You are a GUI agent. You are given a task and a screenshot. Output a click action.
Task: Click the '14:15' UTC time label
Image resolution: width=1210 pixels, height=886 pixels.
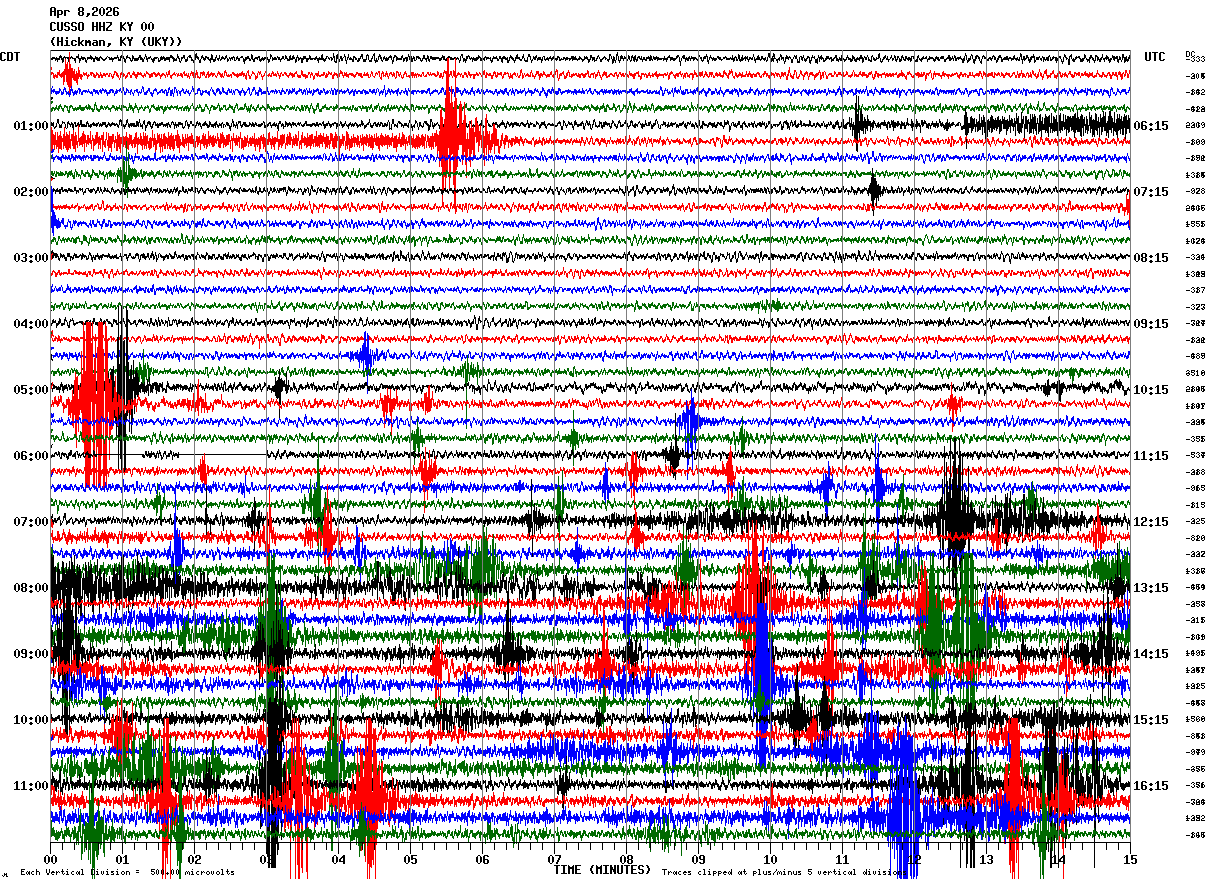click(1151, 654)
